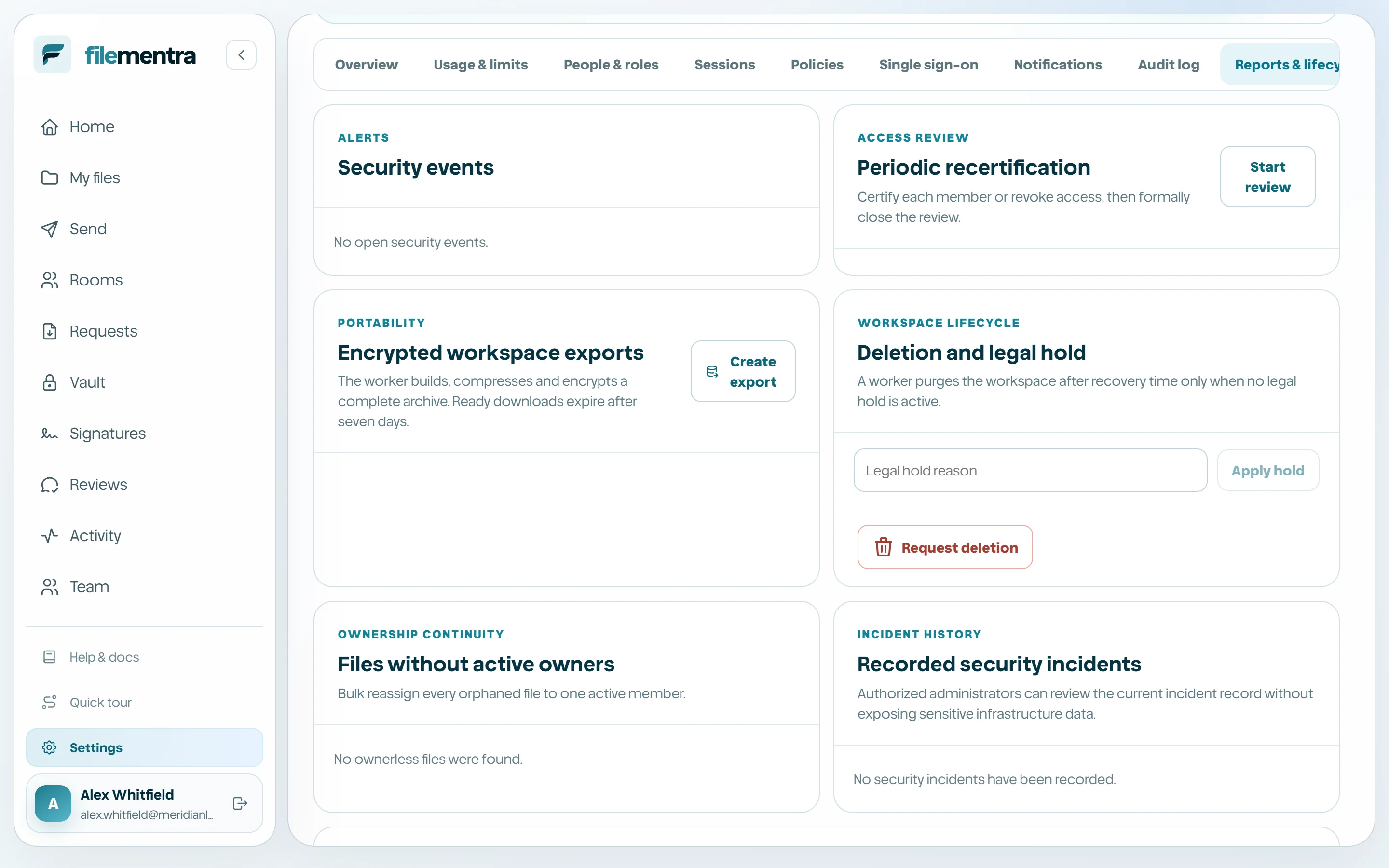This screenshot has height=868, width=1389.
Task: Click the Team people icon
Action: tap(49, 587)
